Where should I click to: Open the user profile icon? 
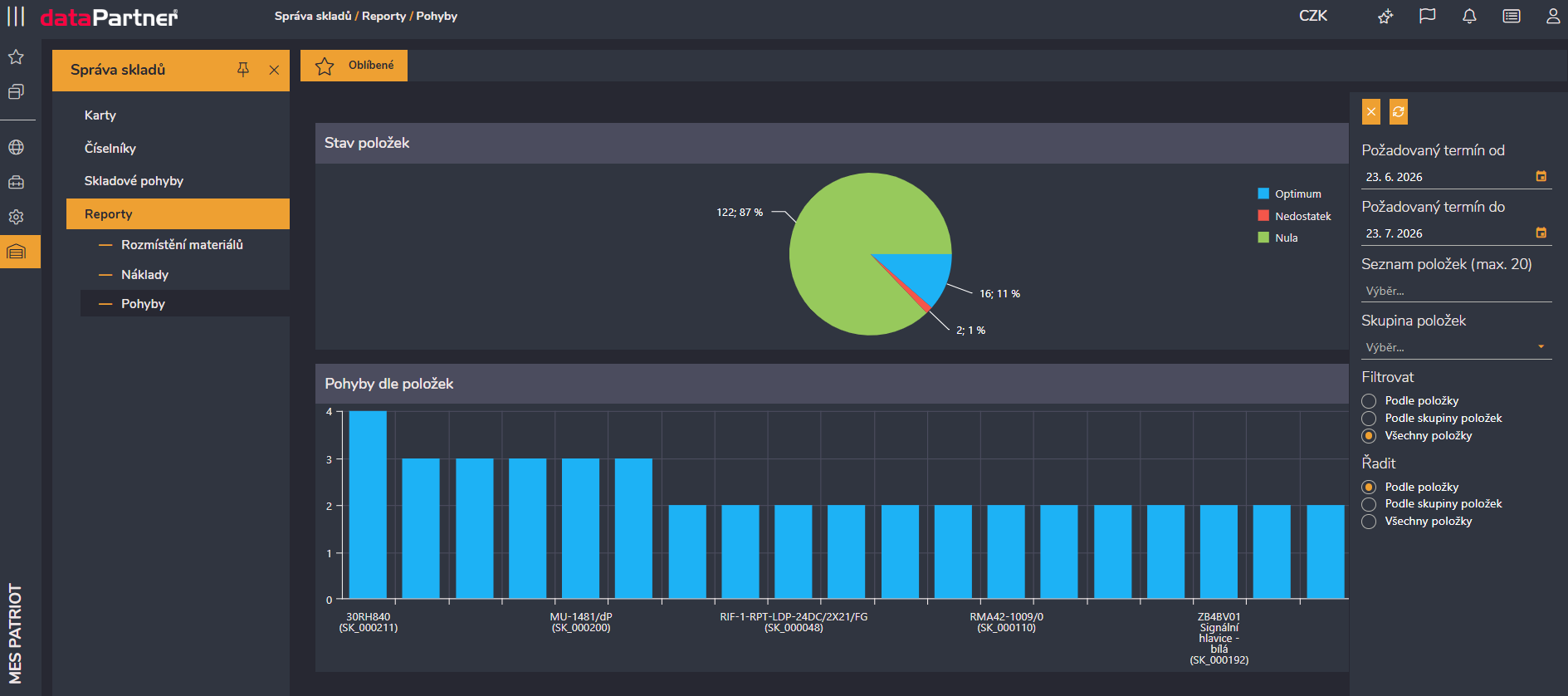click(x=1552, y=16)
